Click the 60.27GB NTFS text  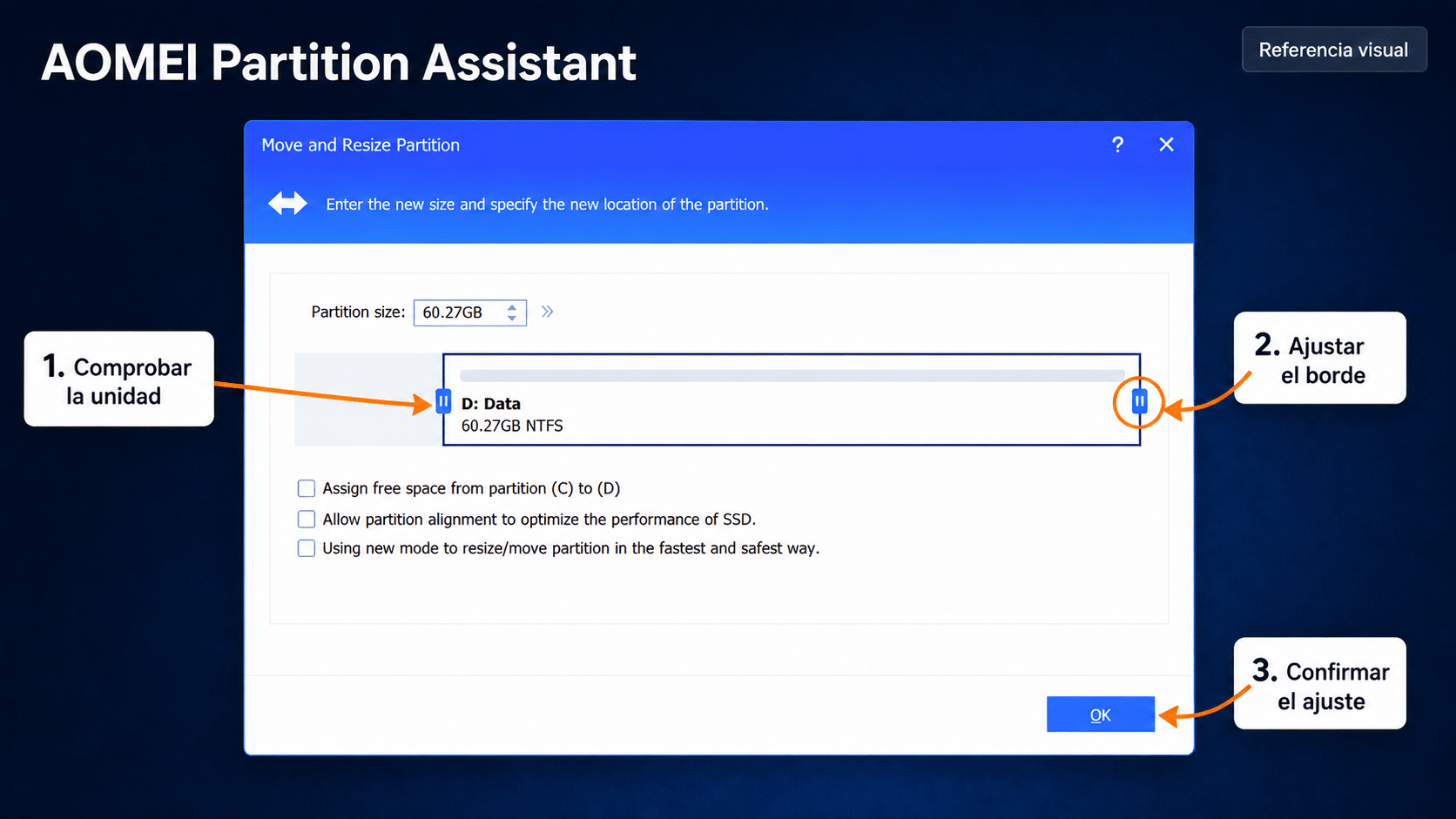click(x=512, y=426)
